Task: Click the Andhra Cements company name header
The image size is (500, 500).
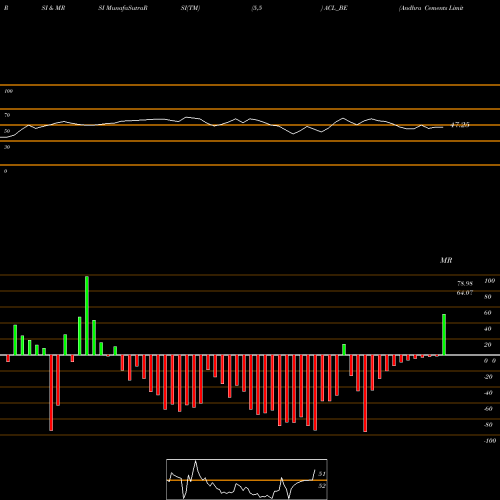Action: [431, 8]
